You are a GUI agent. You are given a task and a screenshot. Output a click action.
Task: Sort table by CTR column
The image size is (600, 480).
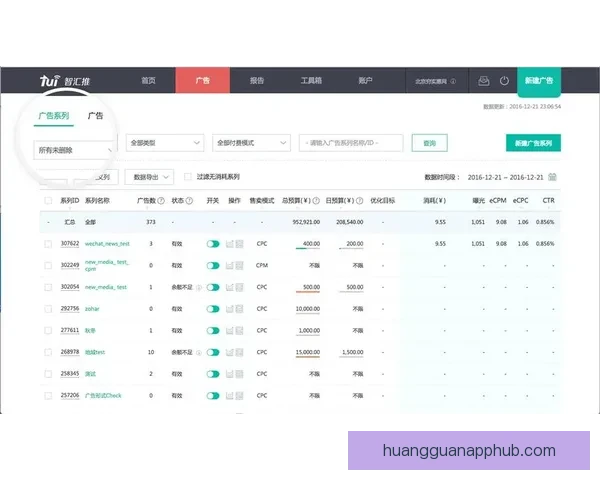tap(548, 201)
